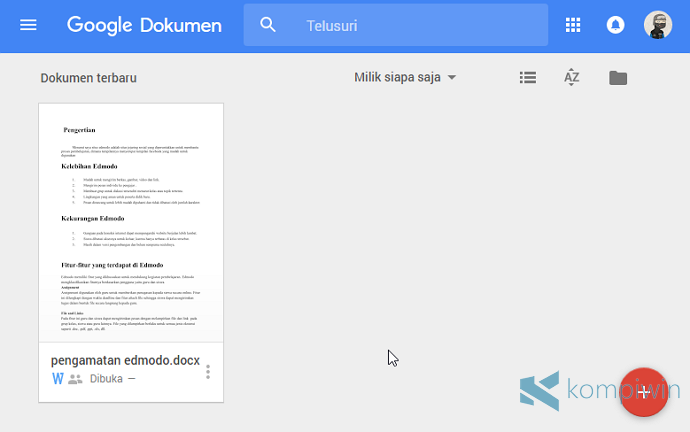Open the three-dot menu for pengamatan edmodo.docx
The width and height of the screenshot is (690, 432).
pyautogui.click(x=208, y=372)
